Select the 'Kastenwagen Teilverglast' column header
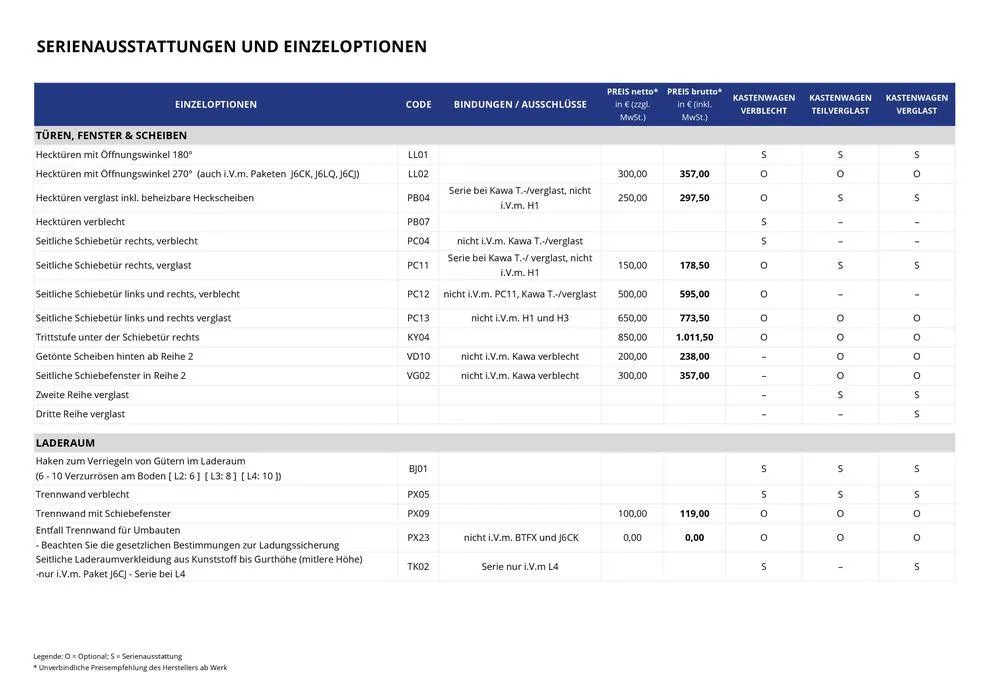 coord(840,104)
